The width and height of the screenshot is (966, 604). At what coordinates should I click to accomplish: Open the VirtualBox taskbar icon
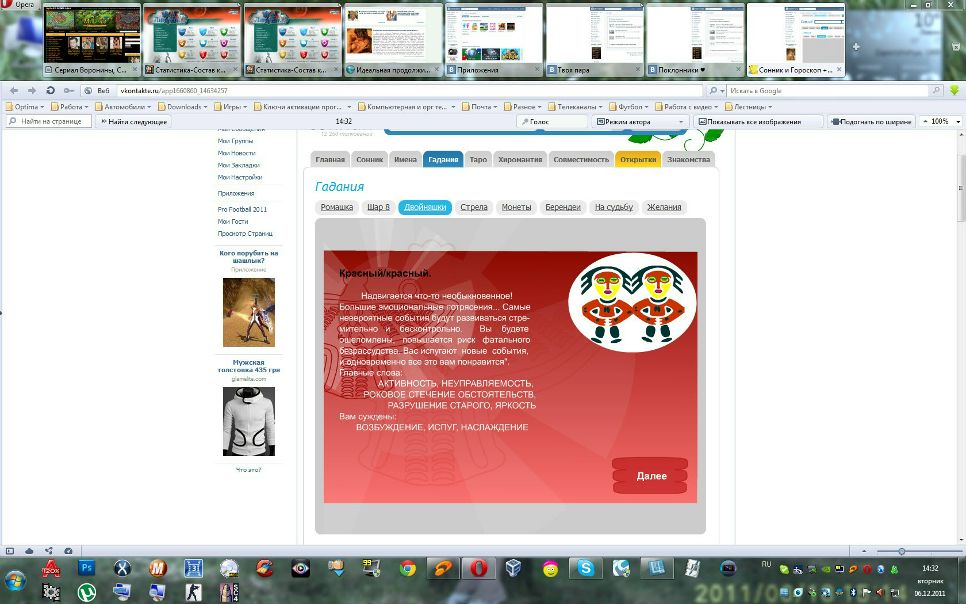pyautogui.click(x=513, y=568)
